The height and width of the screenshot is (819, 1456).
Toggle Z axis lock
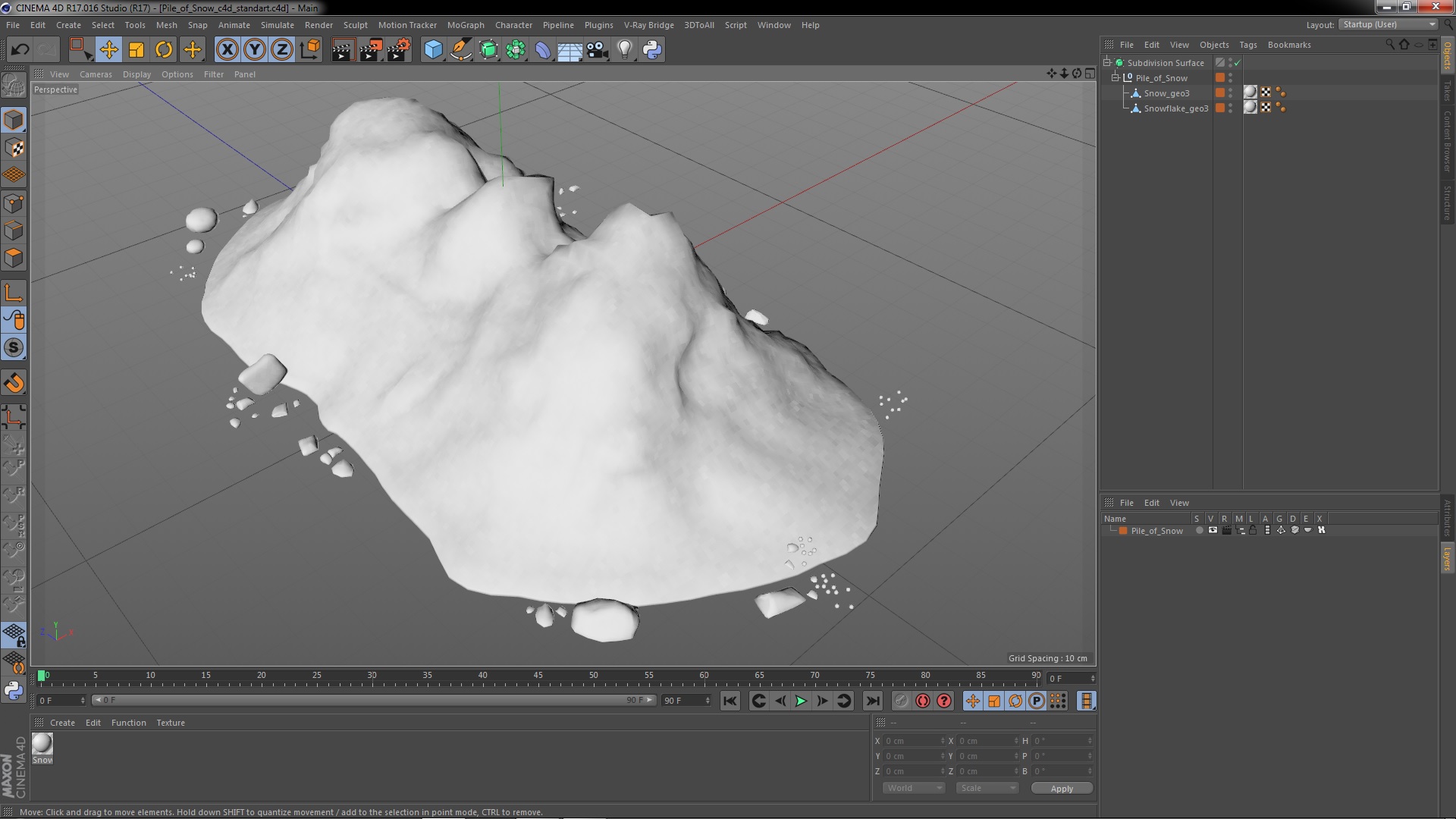[x=282, y=50]
